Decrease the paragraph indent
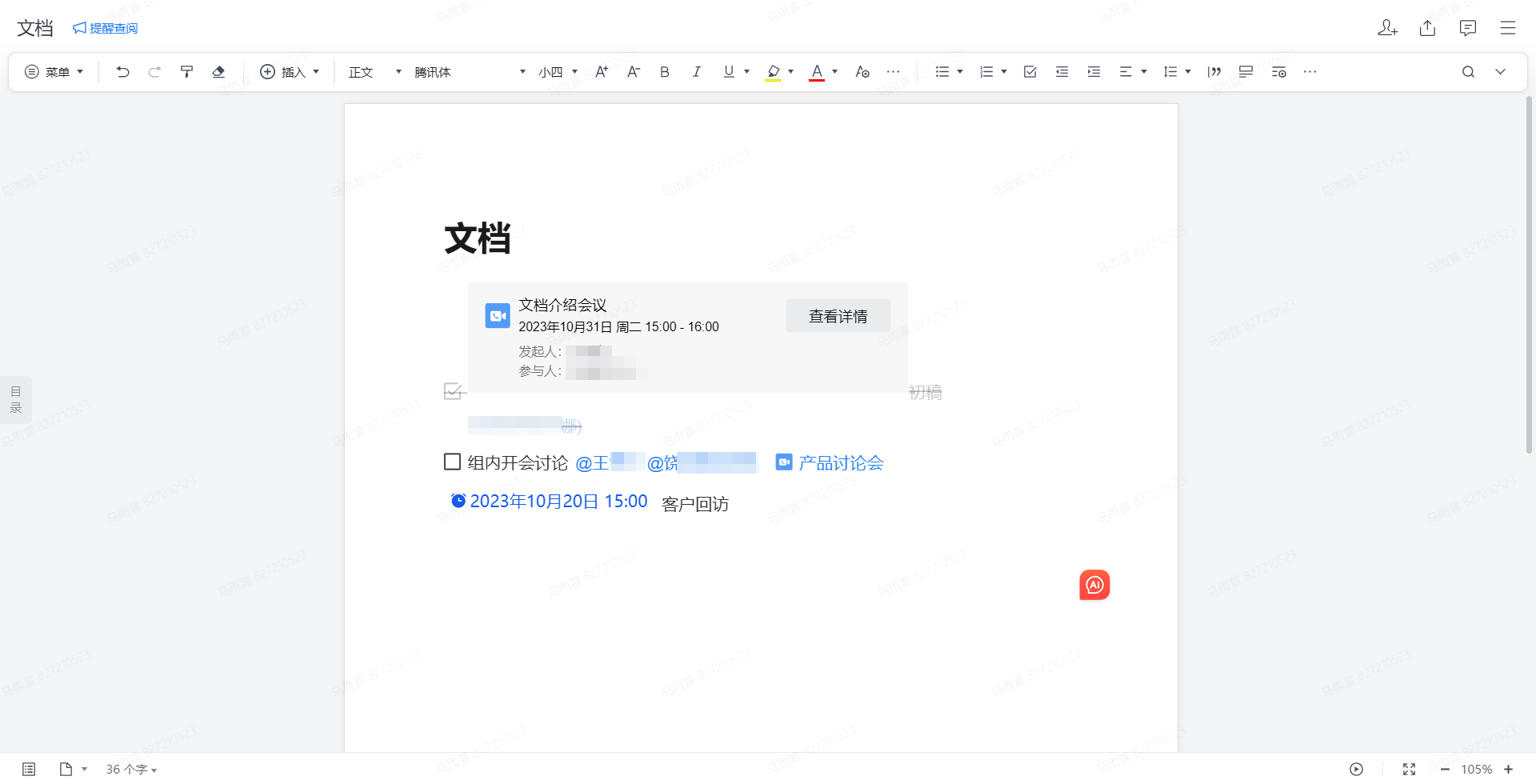 pos(1062,72)
